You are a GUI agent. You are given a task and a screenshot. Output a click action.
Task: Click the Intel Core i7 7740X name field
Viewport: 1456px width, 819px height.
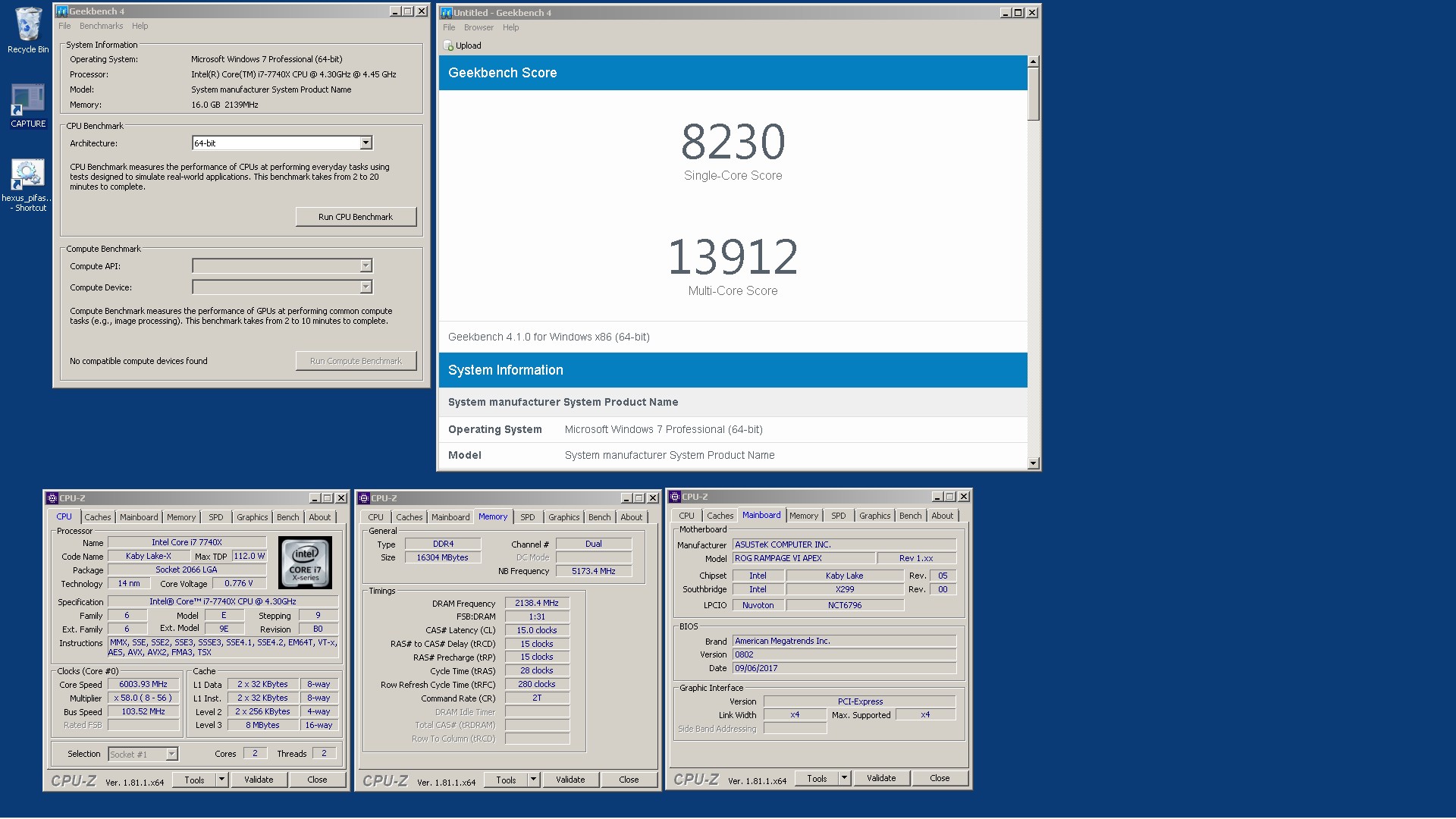tap(187, 542)
